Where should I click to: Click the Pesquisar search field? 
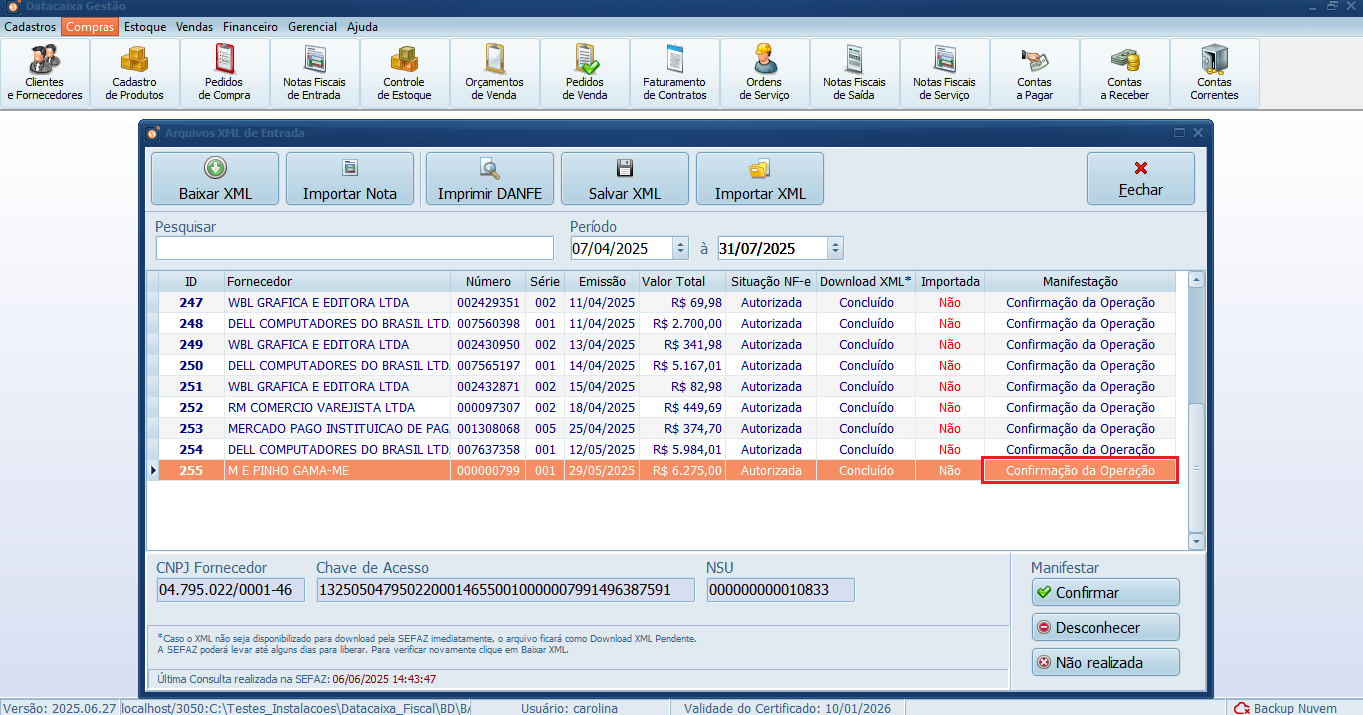click(x=354, y=248)
